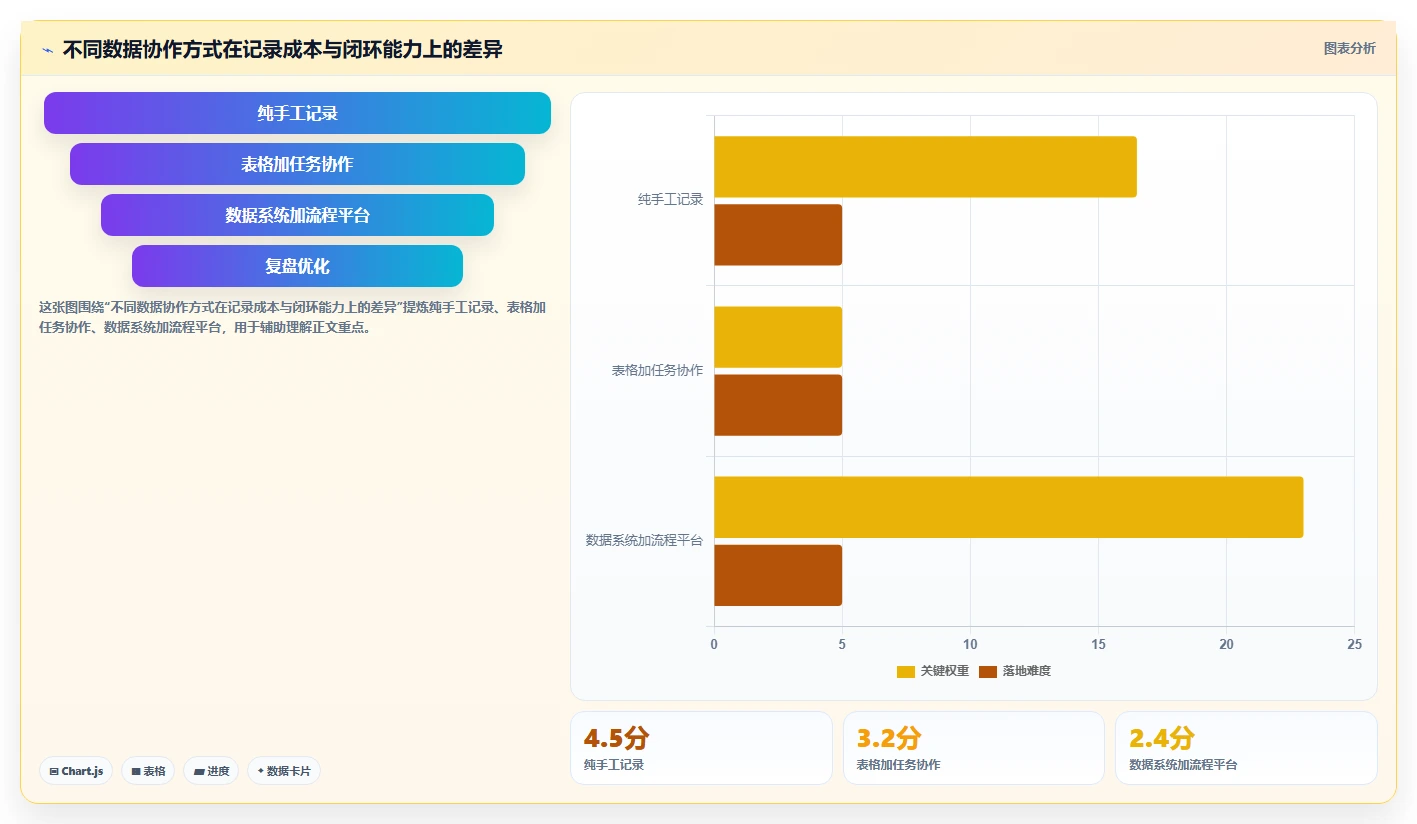The image size is (1417, 824).
Task: Click the x-axis tick value 15
Action: pos(1098,645)
